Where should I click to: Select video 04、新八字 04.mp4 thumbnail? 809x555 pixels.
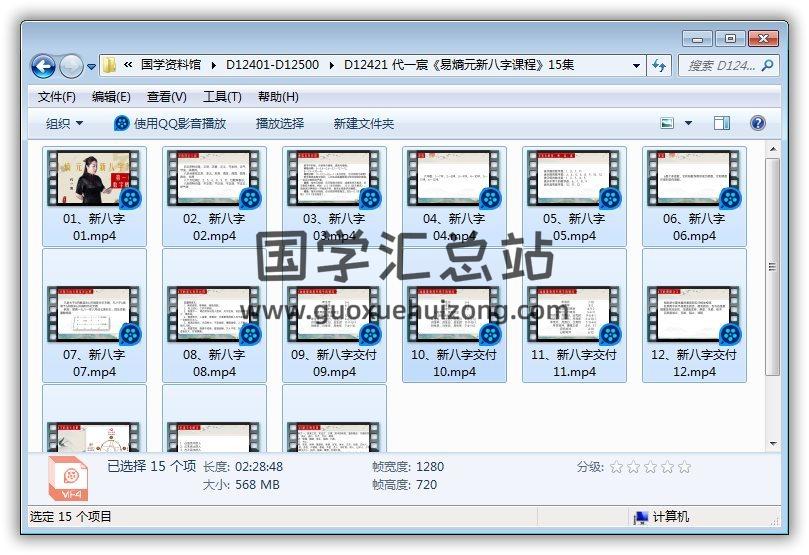(x=454, y=179)
